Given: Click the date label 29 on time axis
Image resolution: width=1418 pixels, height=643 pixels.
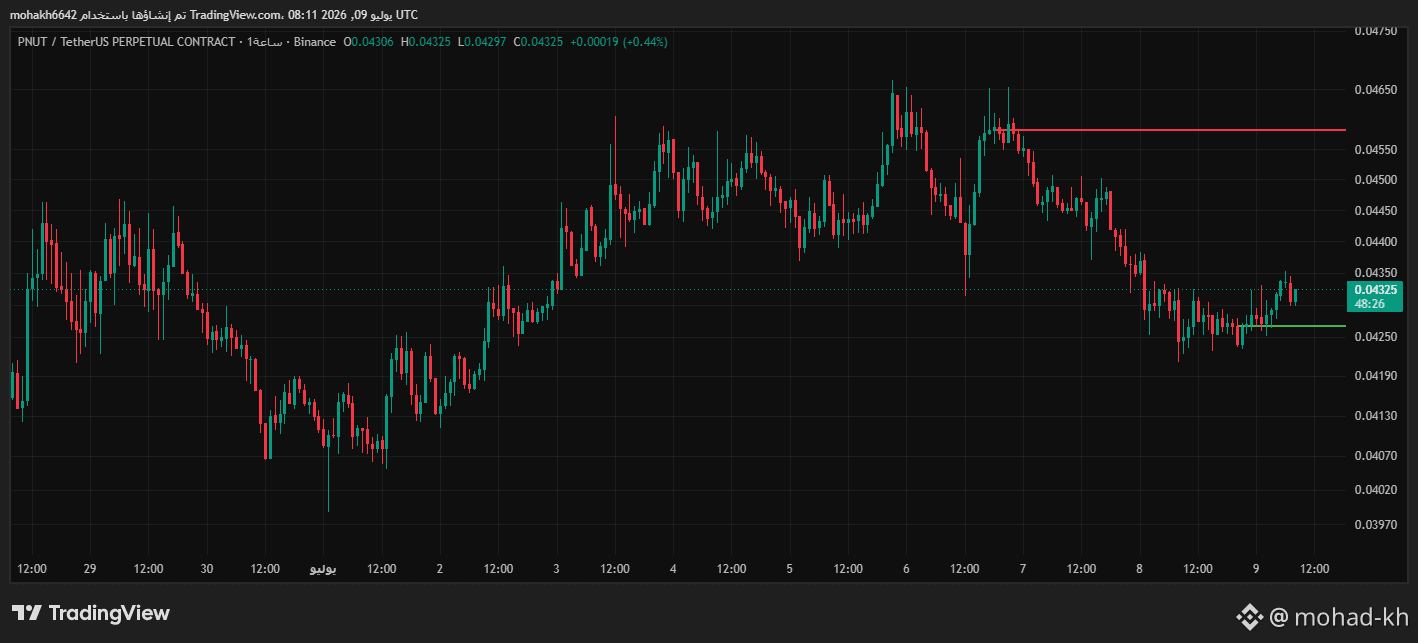Looking at the screenshot, I should coord(90,569).
